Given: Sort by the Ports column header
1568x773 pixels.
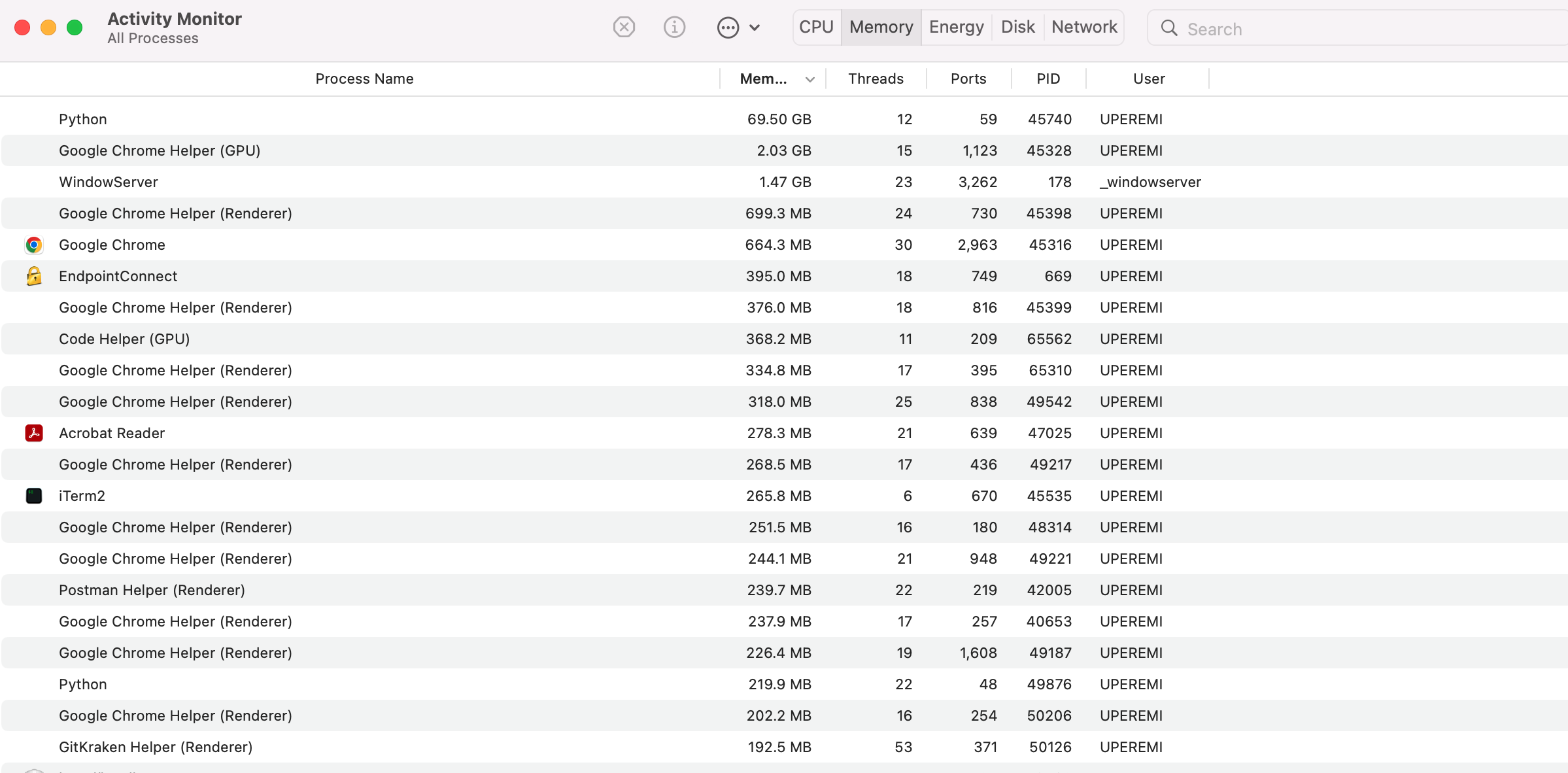Looking at the screenshot, I should [968, 79].
